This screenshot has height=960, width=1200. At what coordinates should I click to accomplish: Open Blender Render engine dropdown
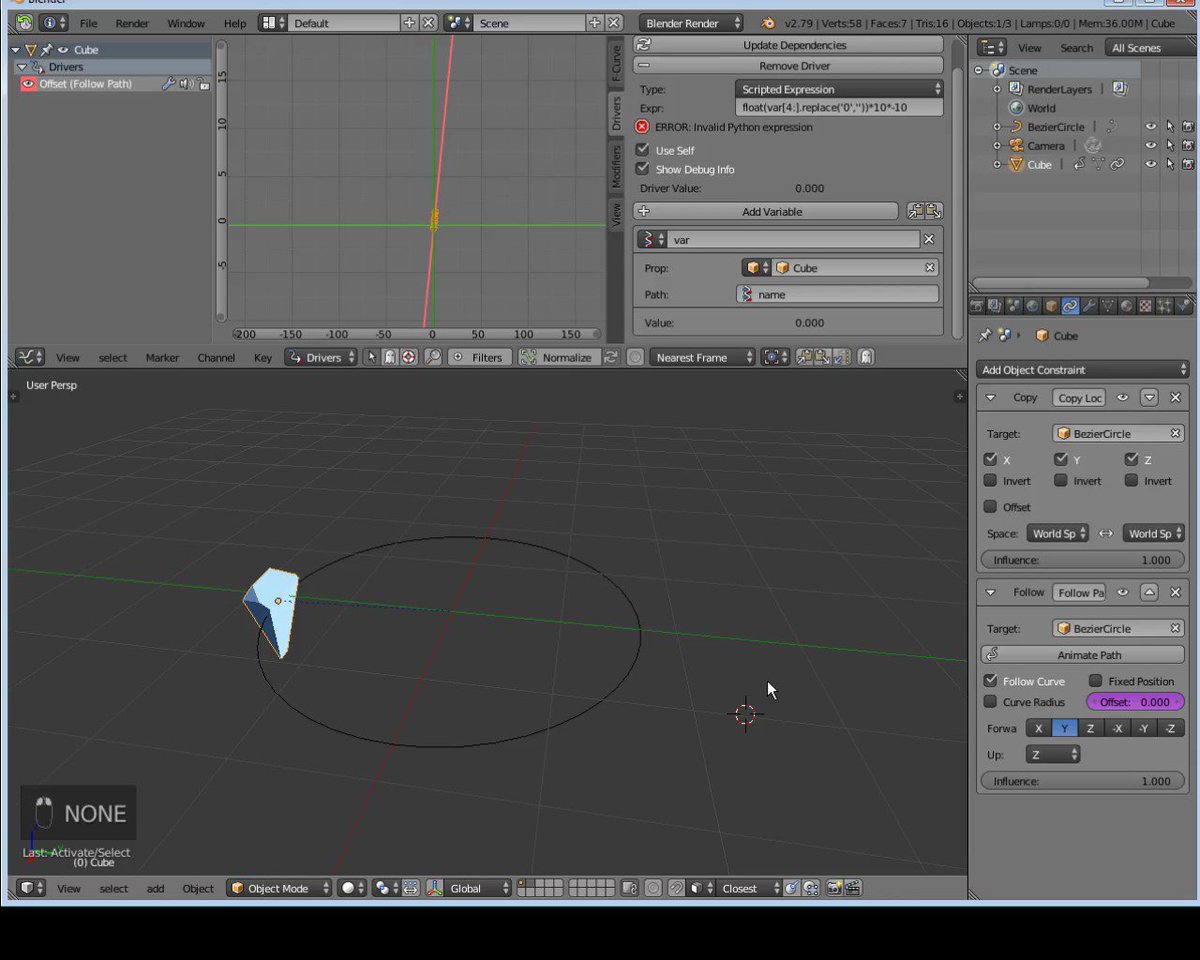click(692, 23)
